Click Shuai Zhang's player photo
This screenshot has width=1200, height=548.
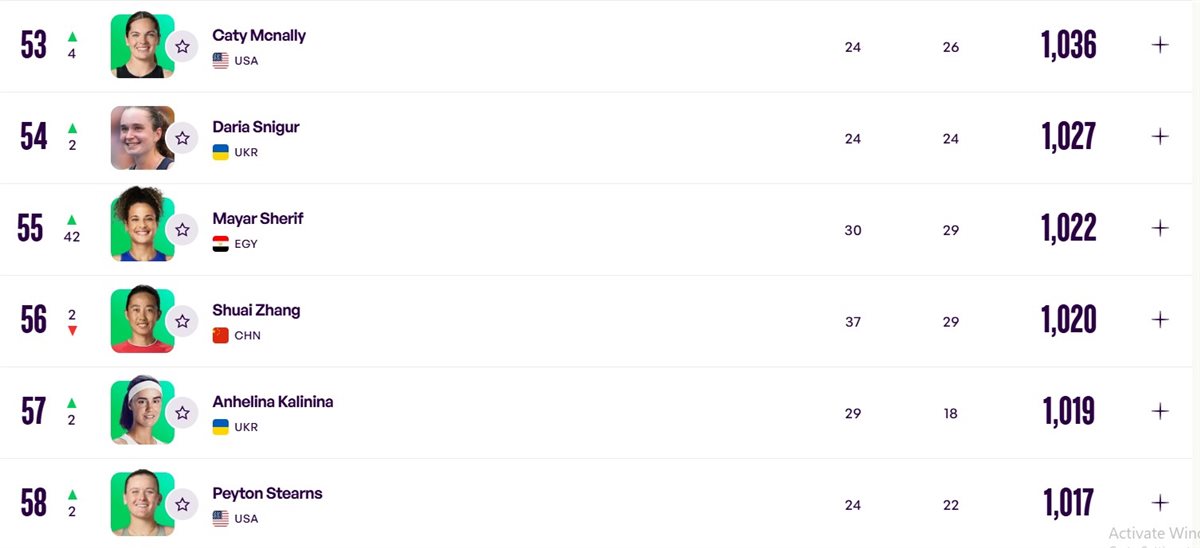pyautogui.click(x=142, y=321)
